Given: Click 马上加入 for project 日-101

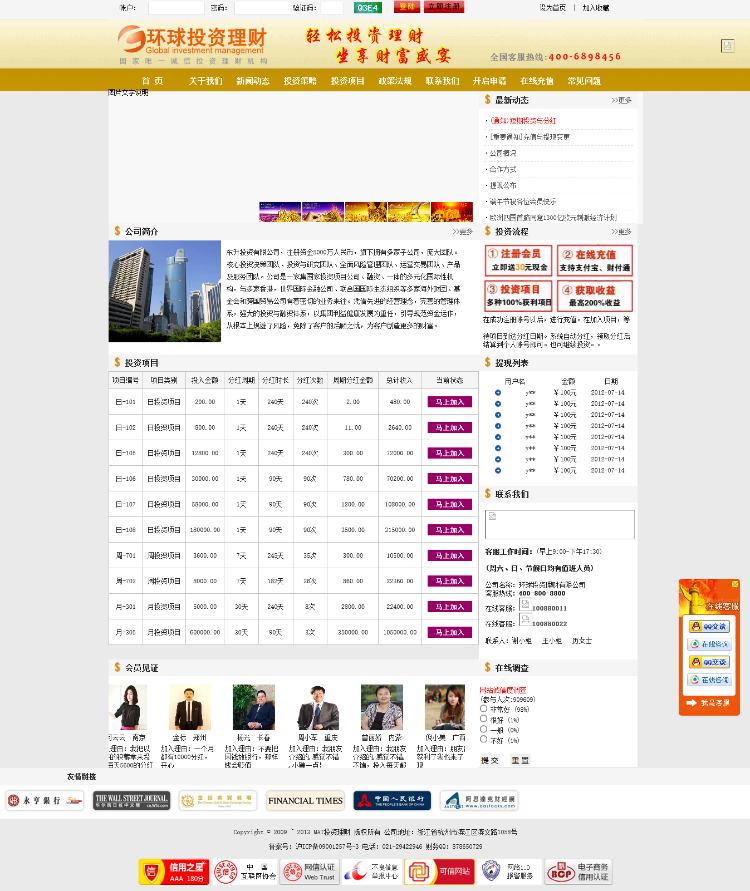Looking at the screenshot, I should tap(449, 402).
